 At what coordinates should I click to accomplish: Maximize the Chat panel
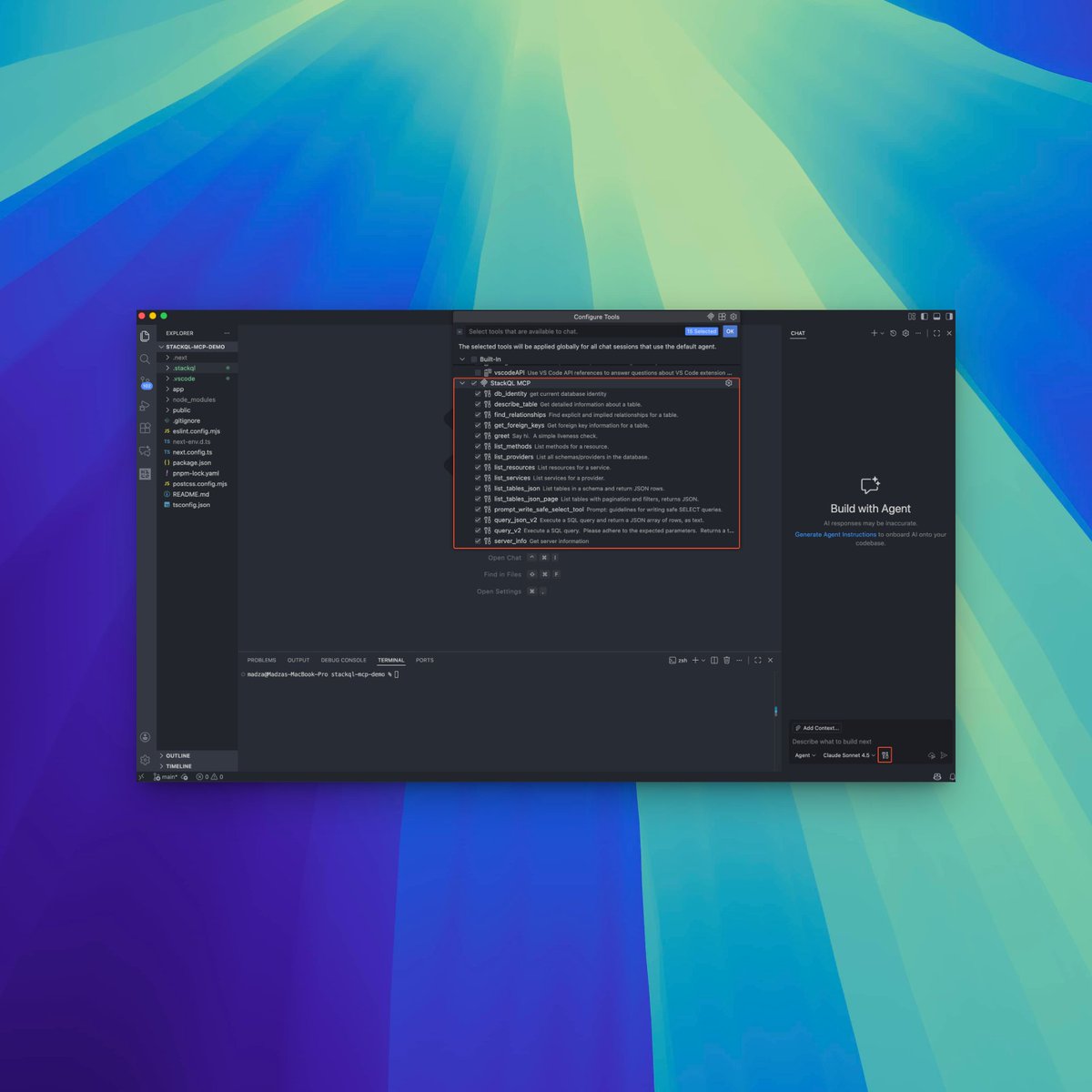936,333
